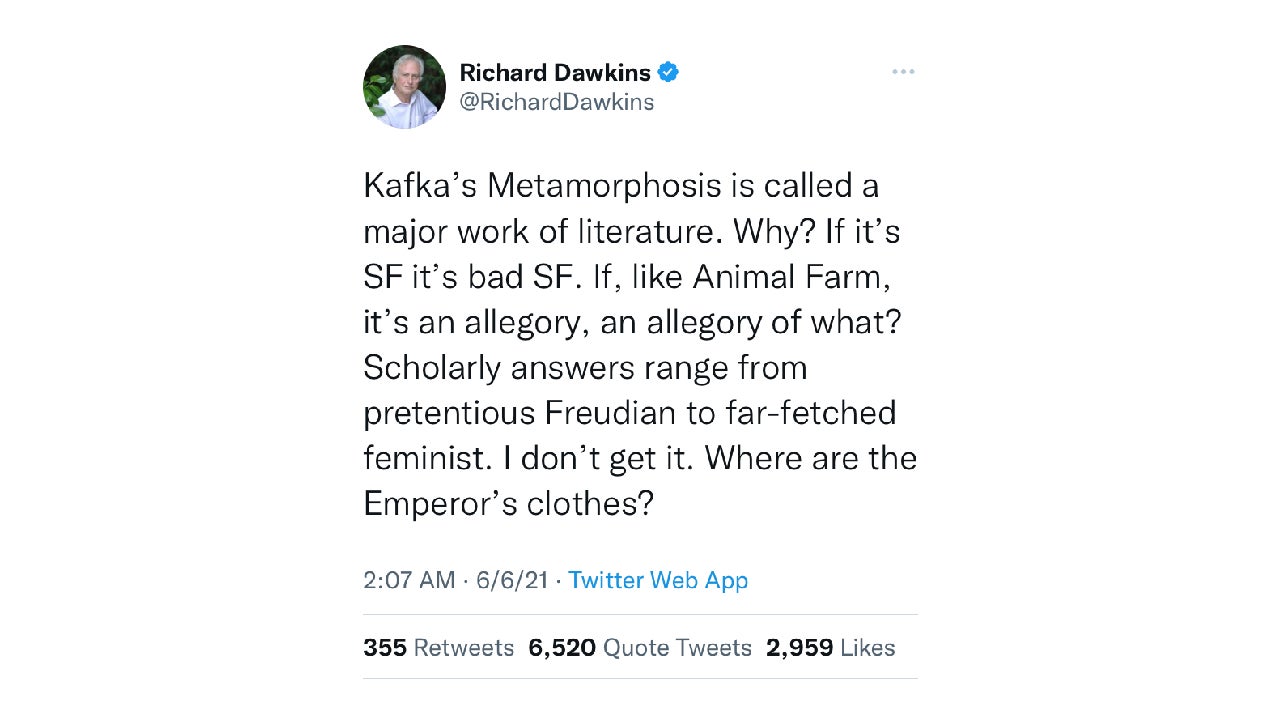Show the 2,959 Likes list

pyautogui.click(x=830, y=648)
